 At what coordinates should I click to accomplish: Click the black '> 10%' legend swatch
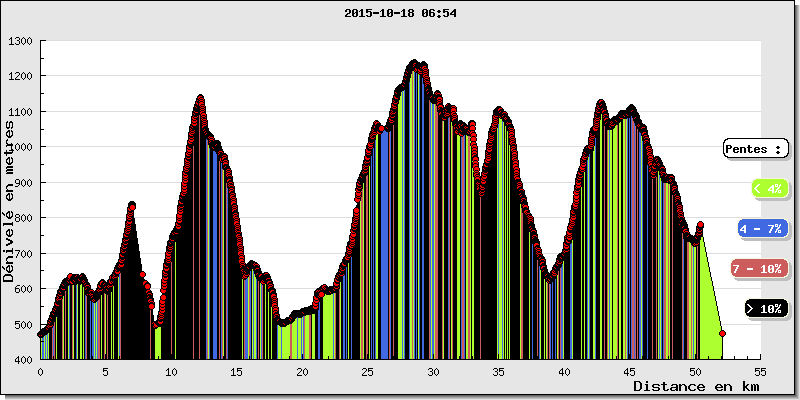pyautogui.click(x=766, y=309)
